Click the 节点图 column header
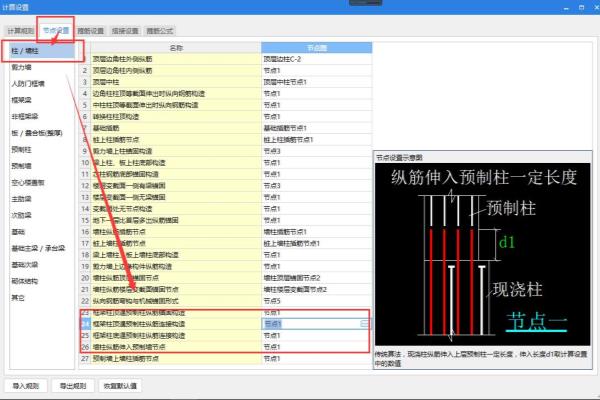 click(316, 48)
